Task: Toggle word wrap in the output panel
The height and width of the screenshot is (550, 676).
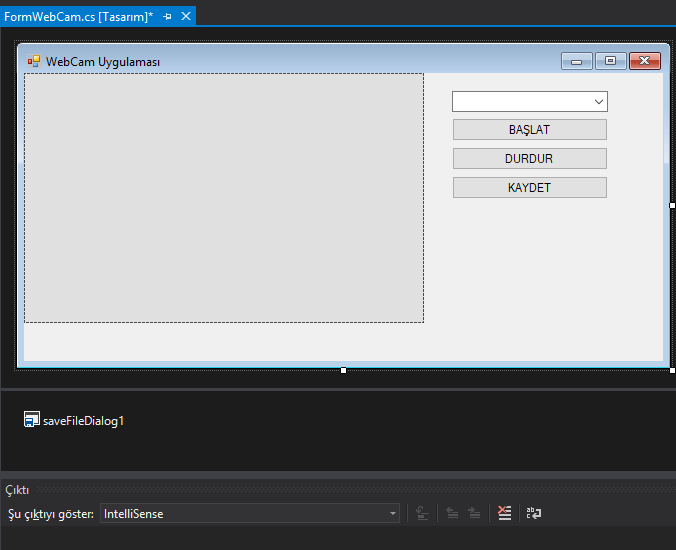Action: click(534, 513)
